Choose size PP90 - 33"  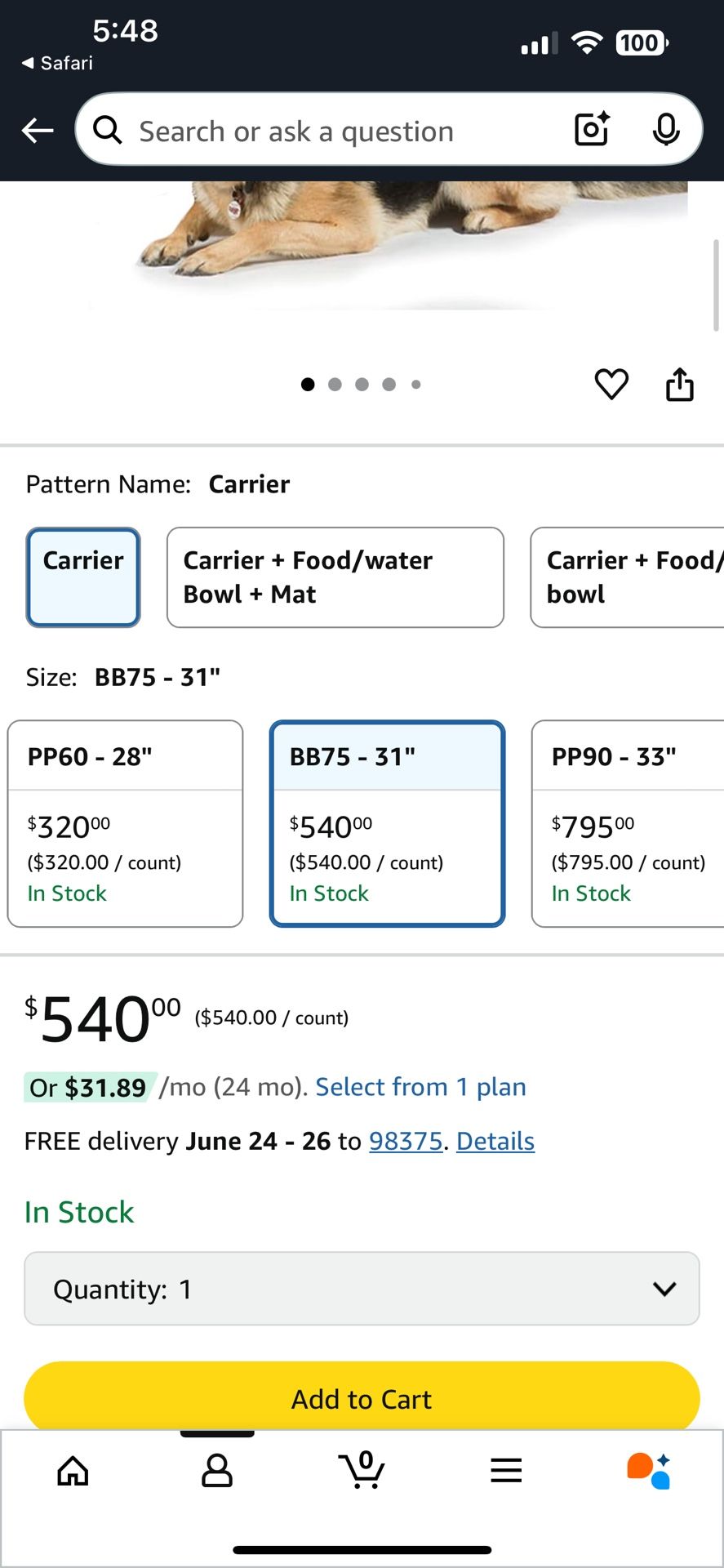click(627, 823)
